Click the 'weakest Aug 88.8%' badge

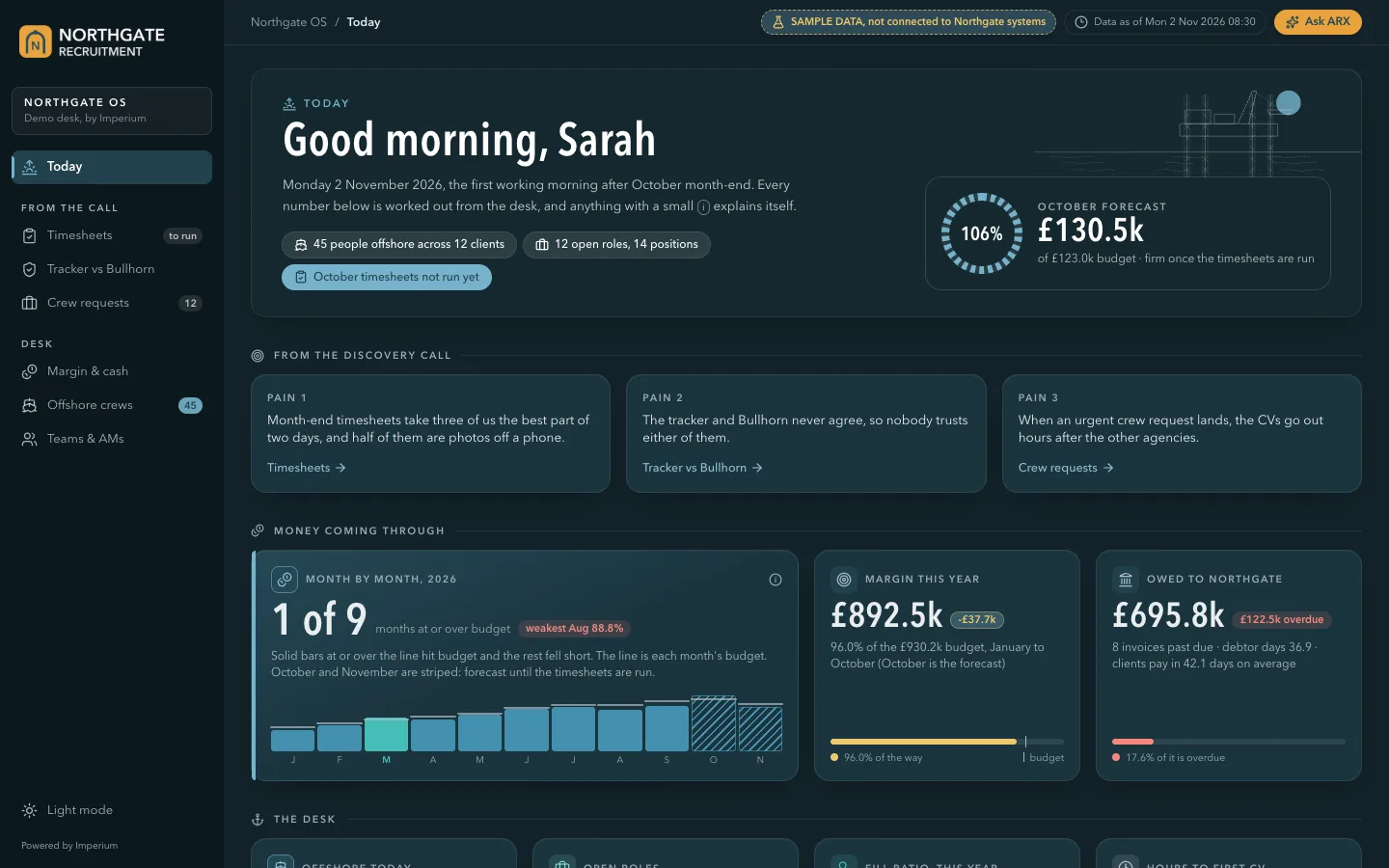[574, 629]
